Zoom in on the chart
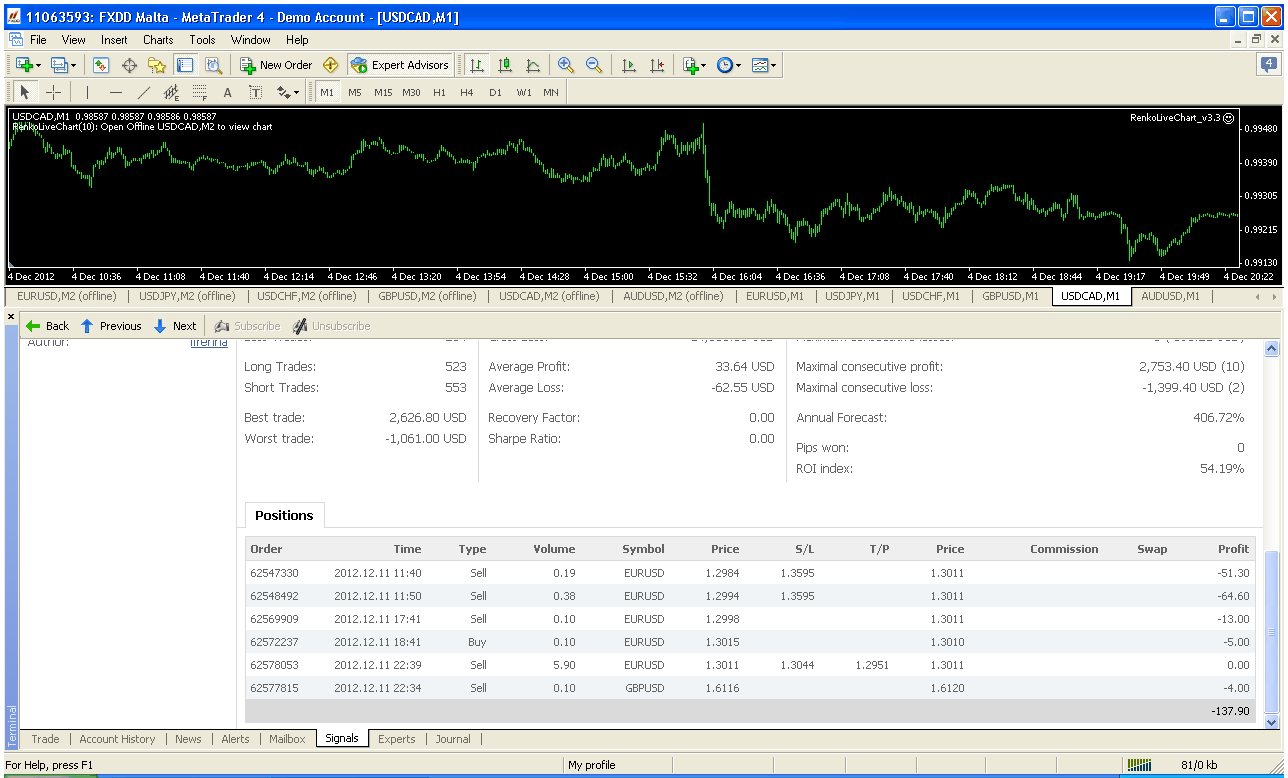1288x778 pixels. (x=566, y=65)
